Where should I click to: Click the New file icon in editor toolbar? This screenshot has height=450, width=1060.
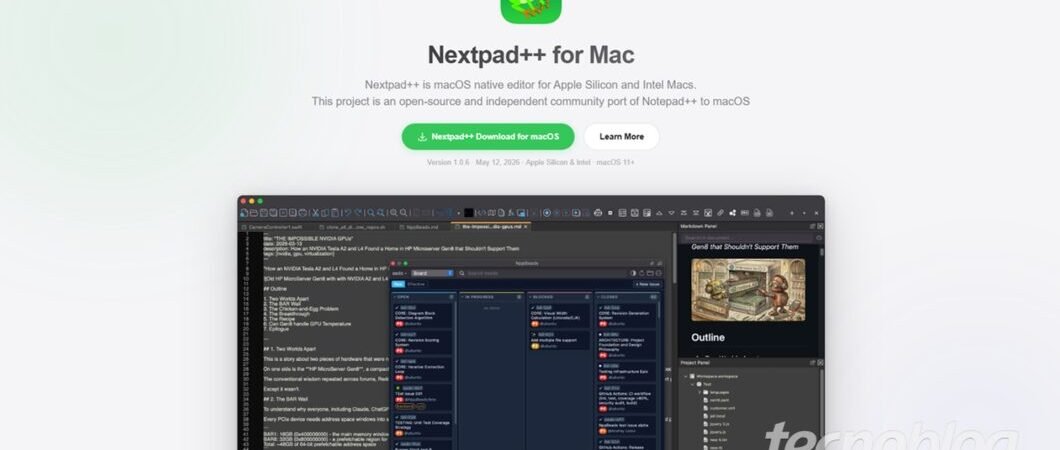243,213
